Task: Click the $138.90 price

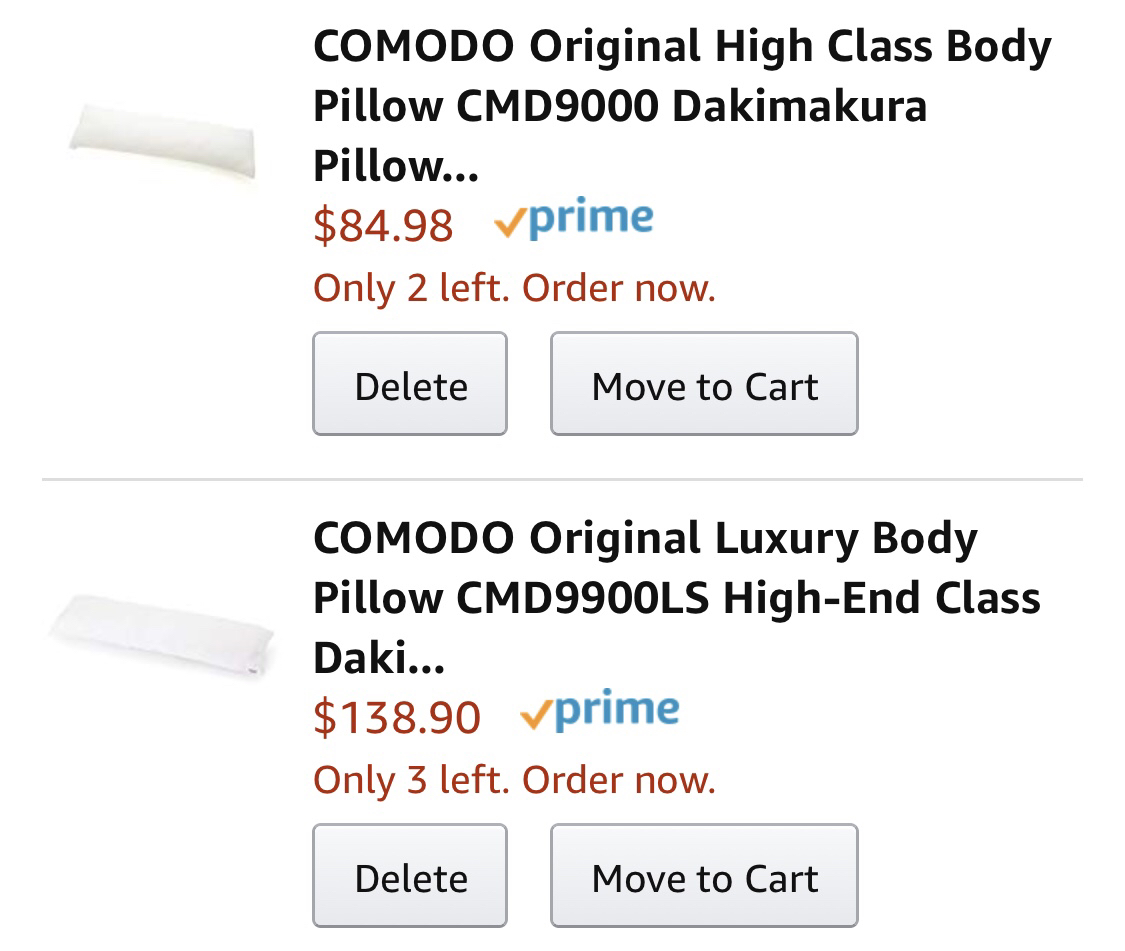Action: tap(397, 717)
